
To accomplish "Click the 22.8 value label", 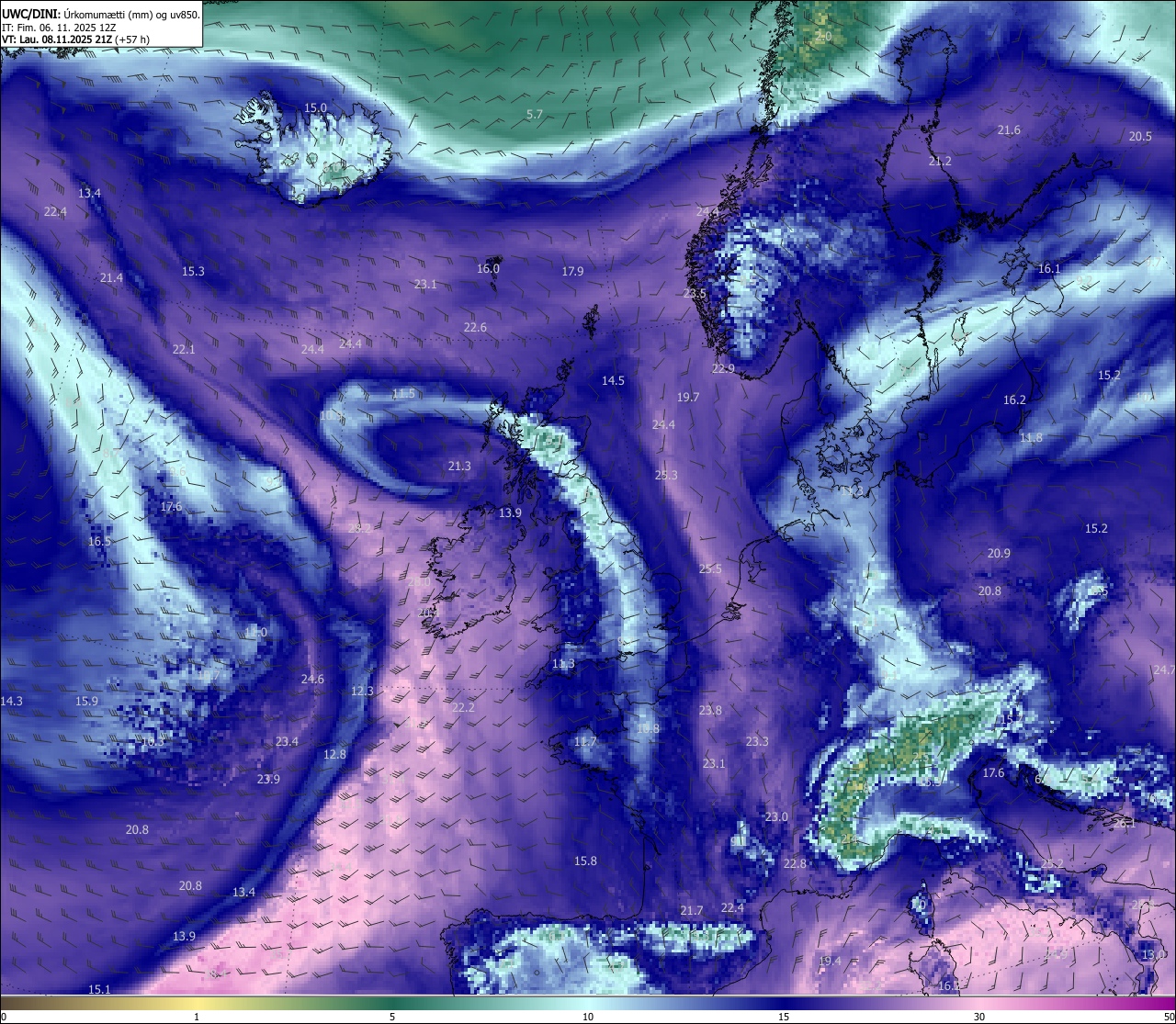I will click(795, 863).
